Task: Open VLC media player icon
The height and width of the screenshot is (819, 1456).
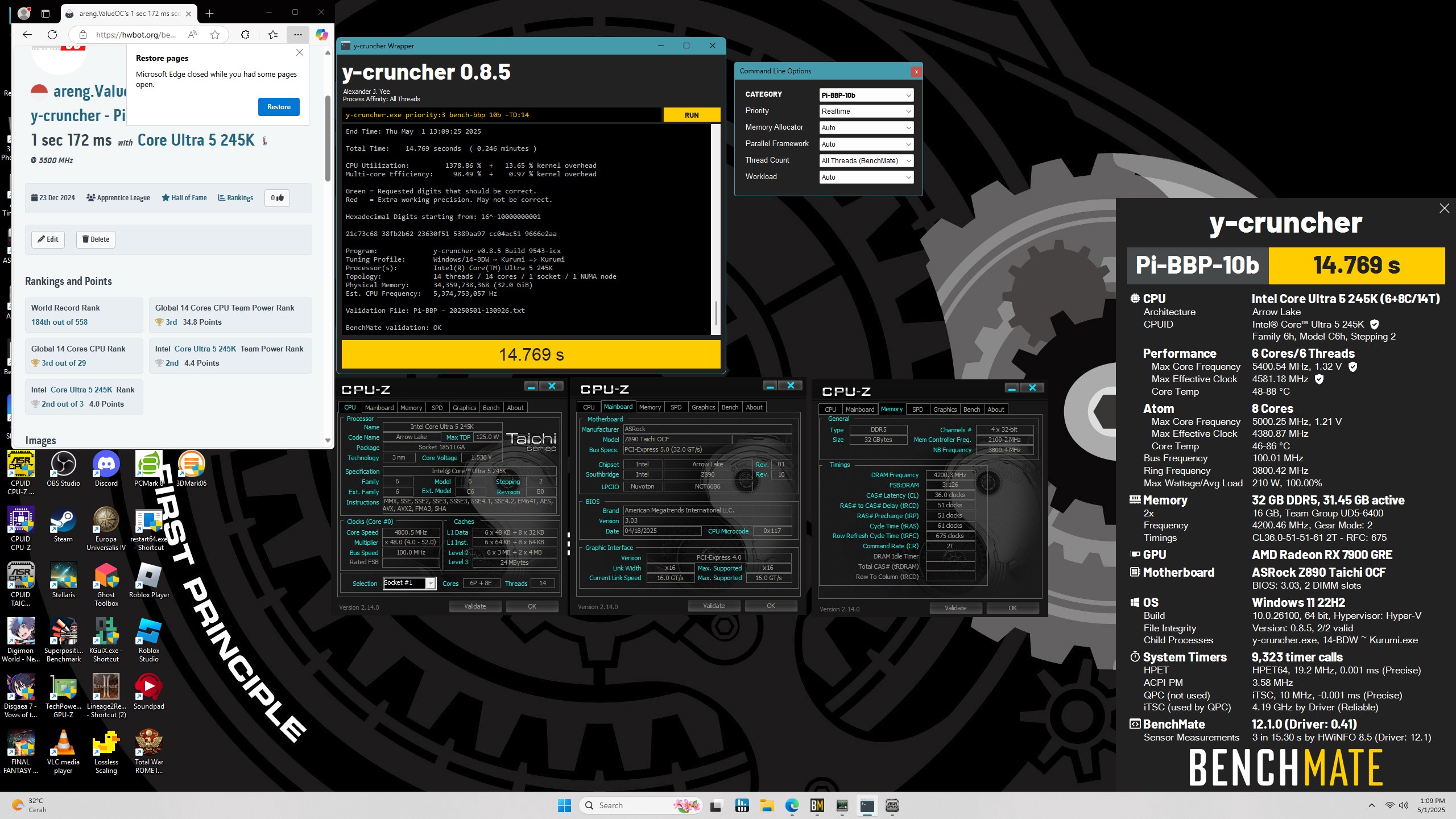Action: 63,751
